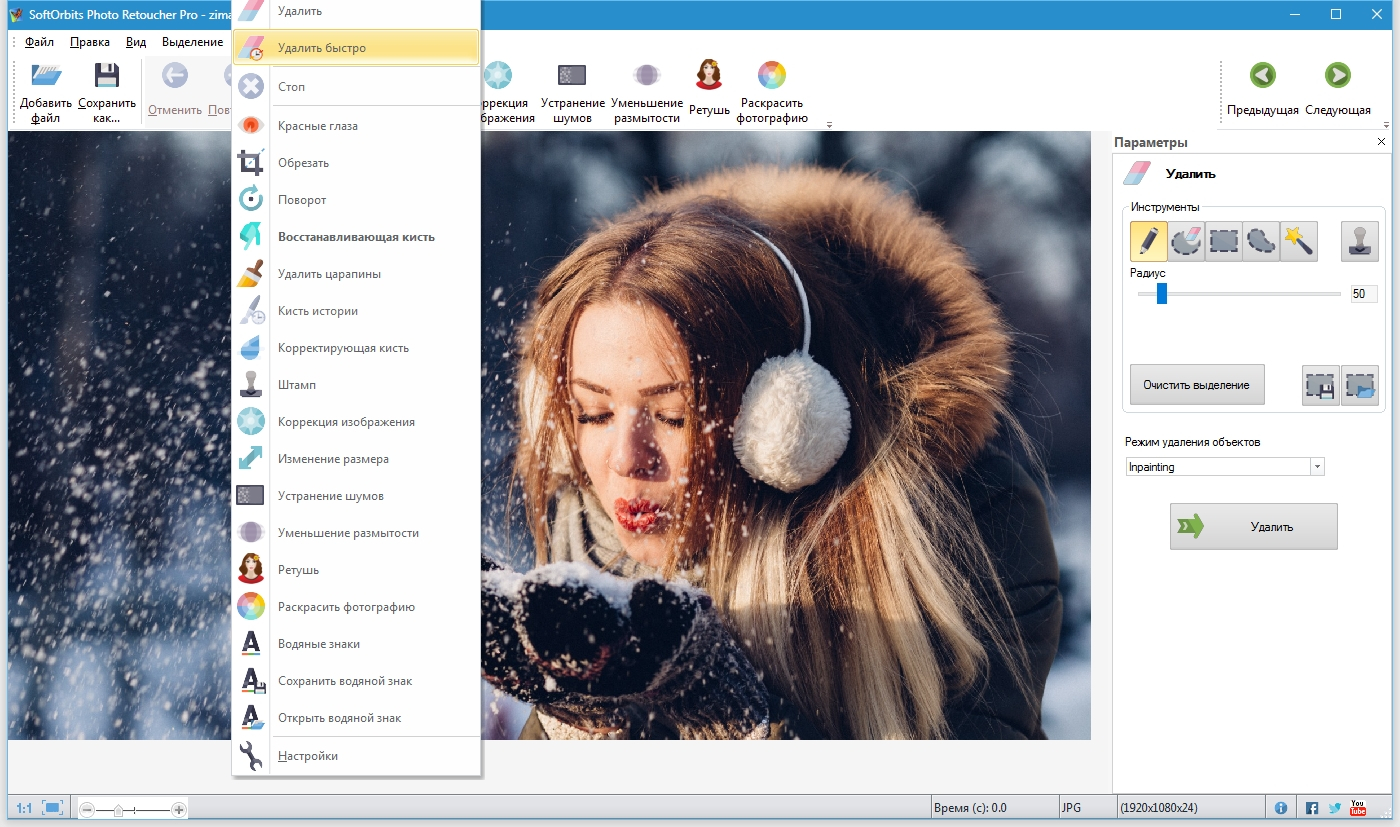
Task: Open the YouTube link icon in status bar
Action: 1357,808
